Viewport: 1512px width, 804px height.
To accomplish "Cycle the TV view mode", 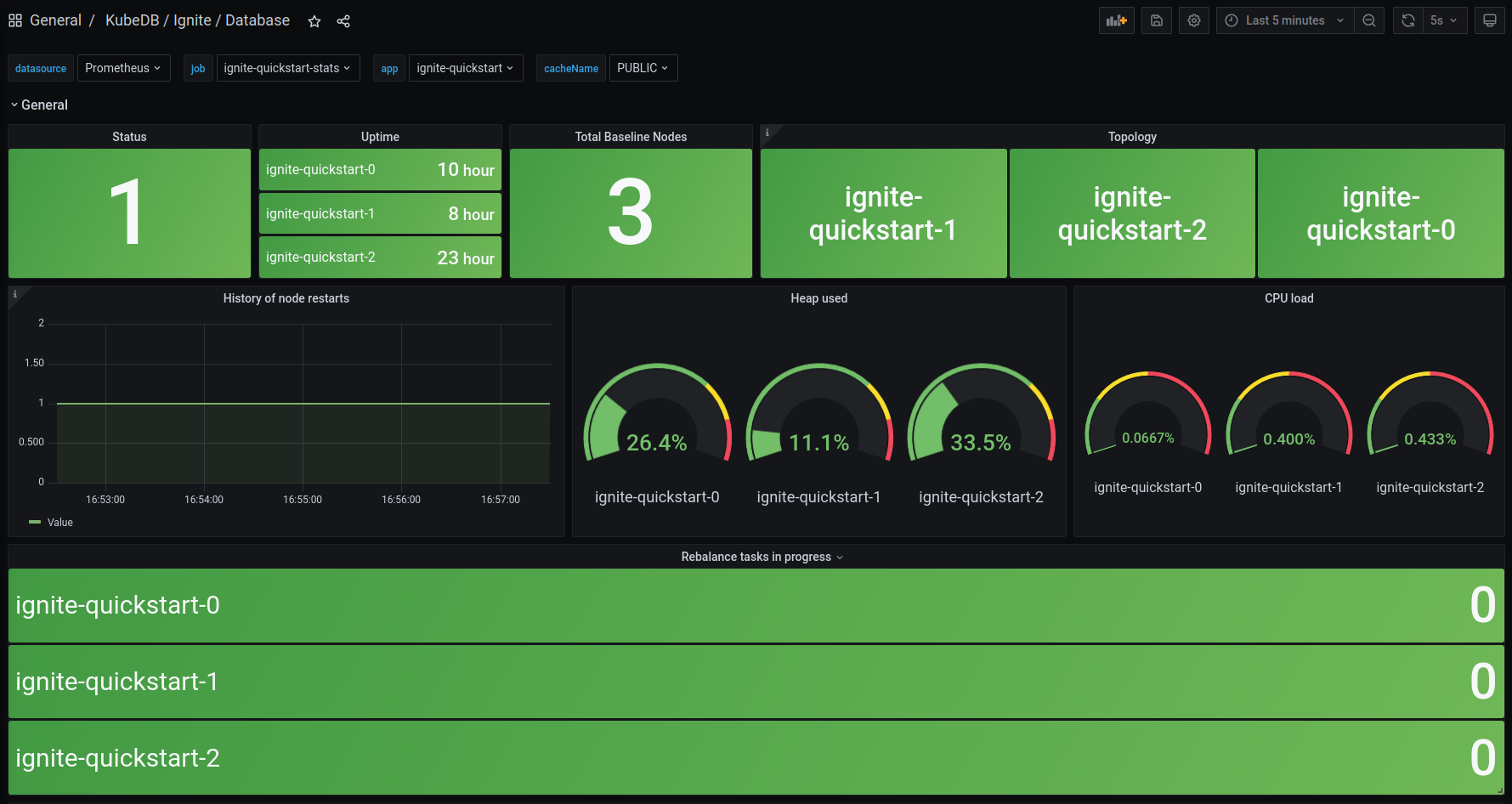I will click(1490, 20).
